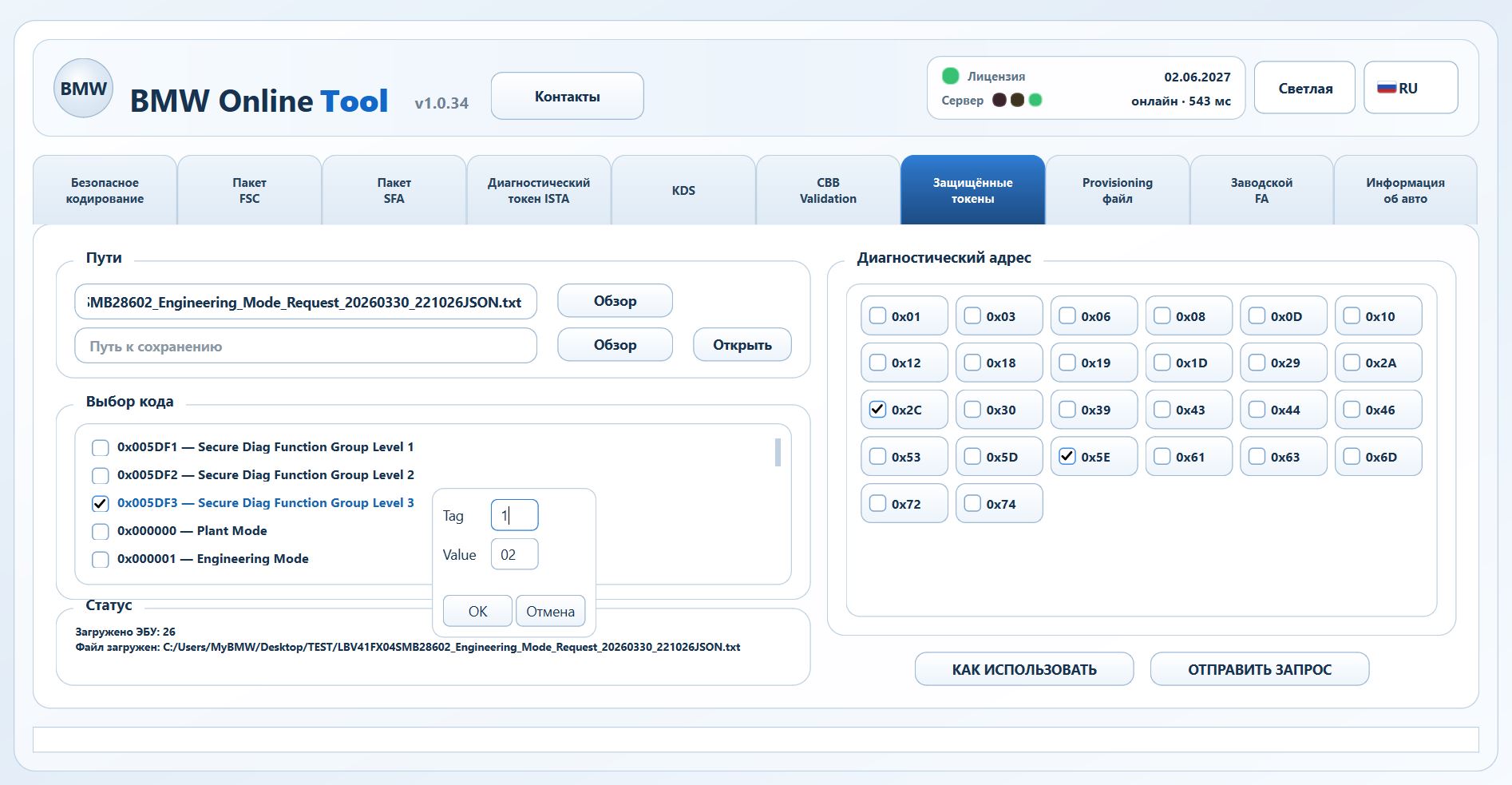1512x785 pixels.
Task: Click the code list scrollbar
Action: (x=778, y=452)
